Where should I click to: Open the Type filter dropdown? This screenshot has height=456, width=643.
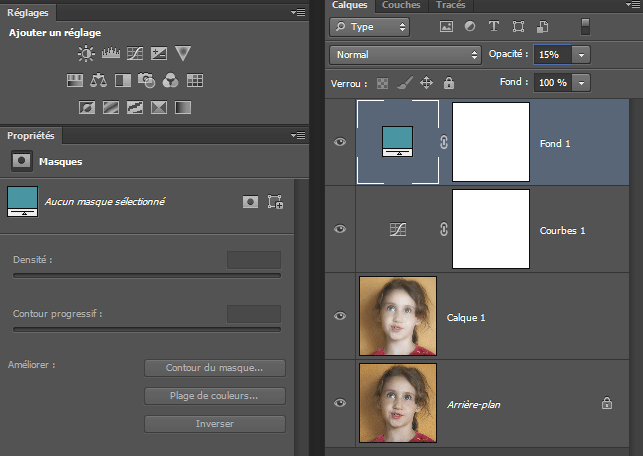368,27
